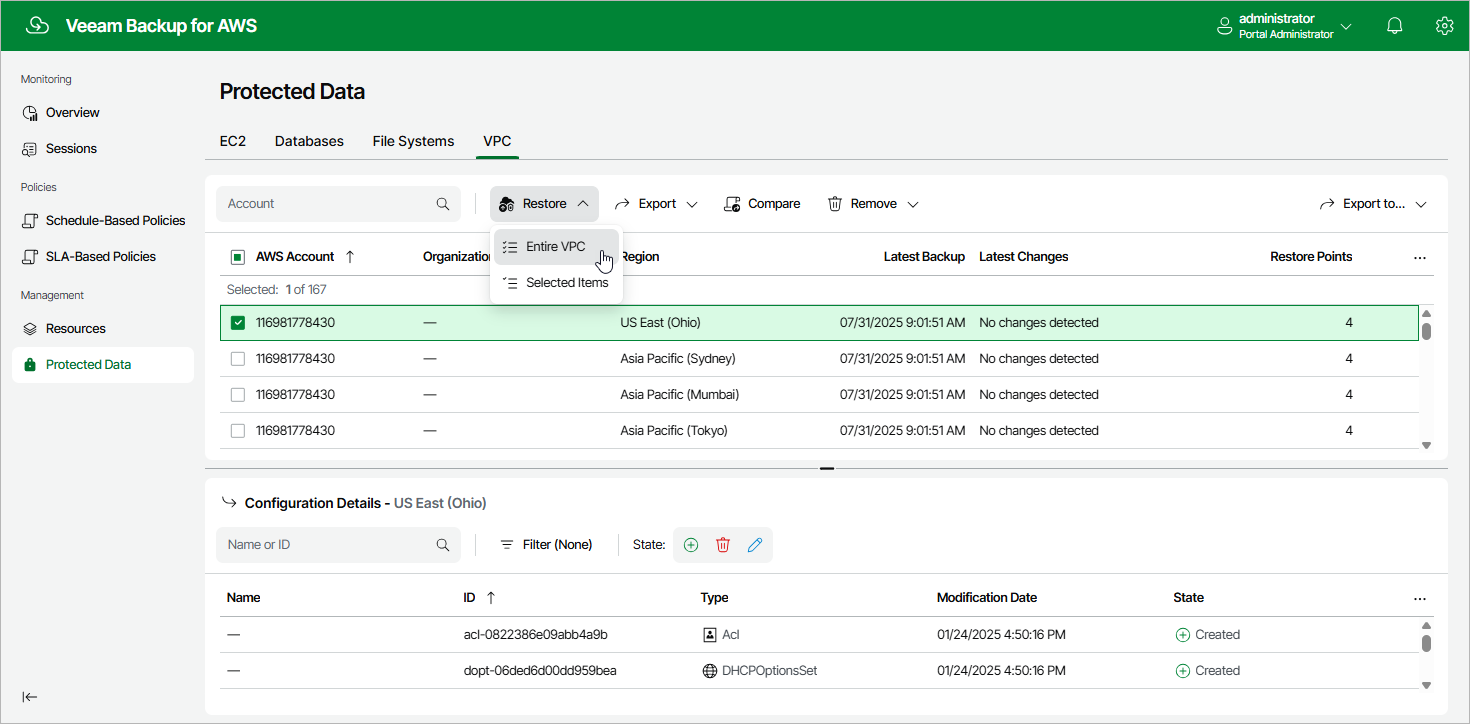The image size is (1470, 724).
Task: Click the Modification Date column header
Action: 987,598
